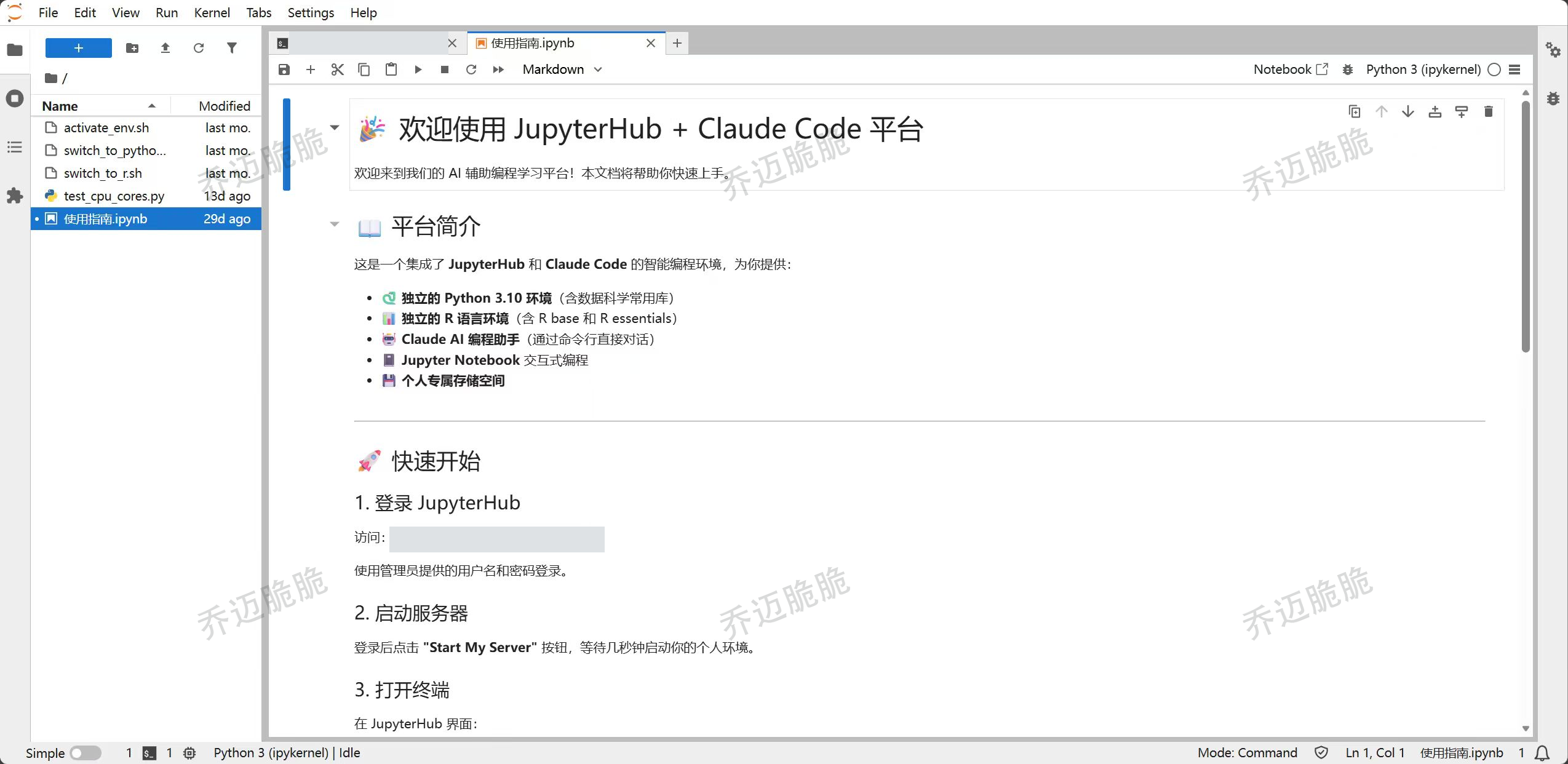Open the Kernel menu
This screenshot has height=764, width=1568.
[212, 12]
